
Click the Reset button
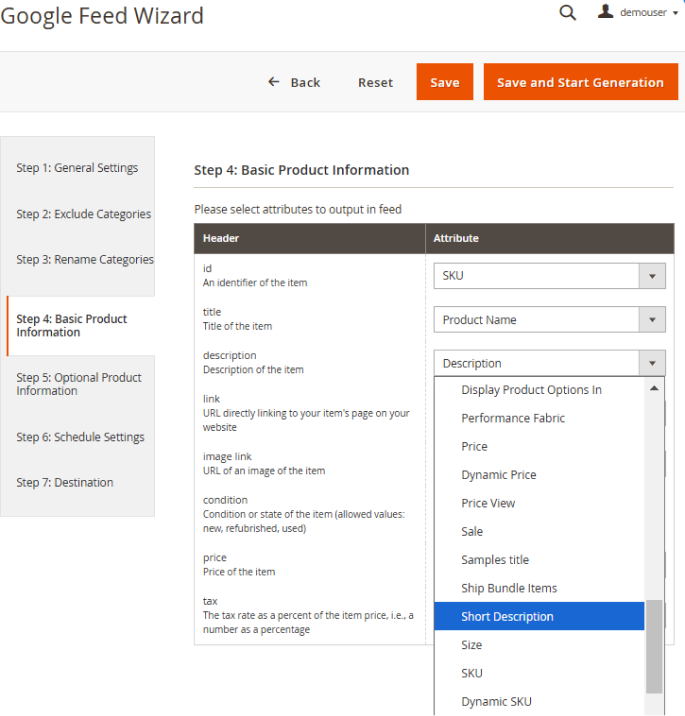(375, 83)
